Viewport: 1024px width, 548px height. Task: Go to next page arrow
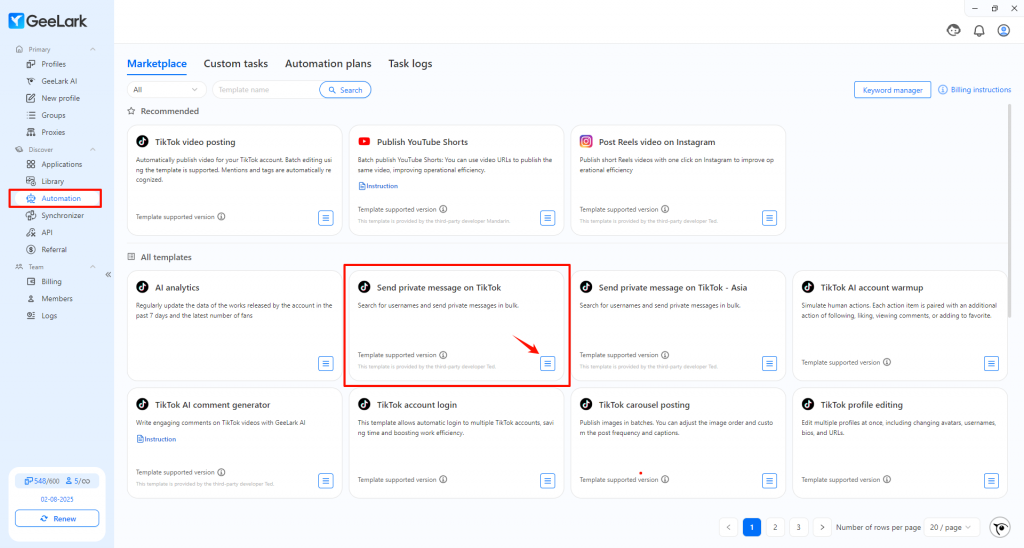(x=822, y=528)
